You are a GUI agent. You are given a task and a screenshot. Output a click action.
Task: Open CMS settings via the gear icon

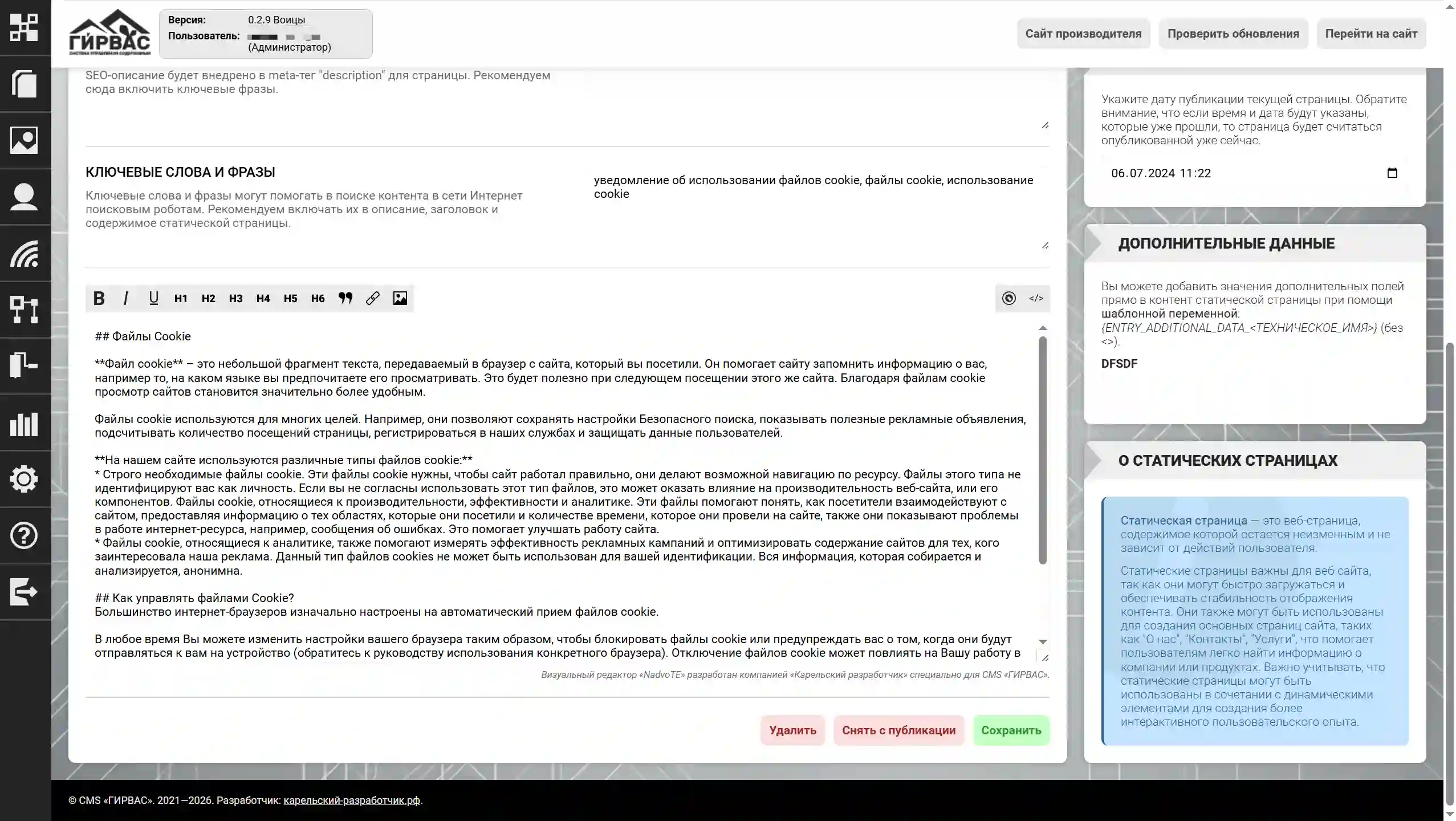pos(25,479)
